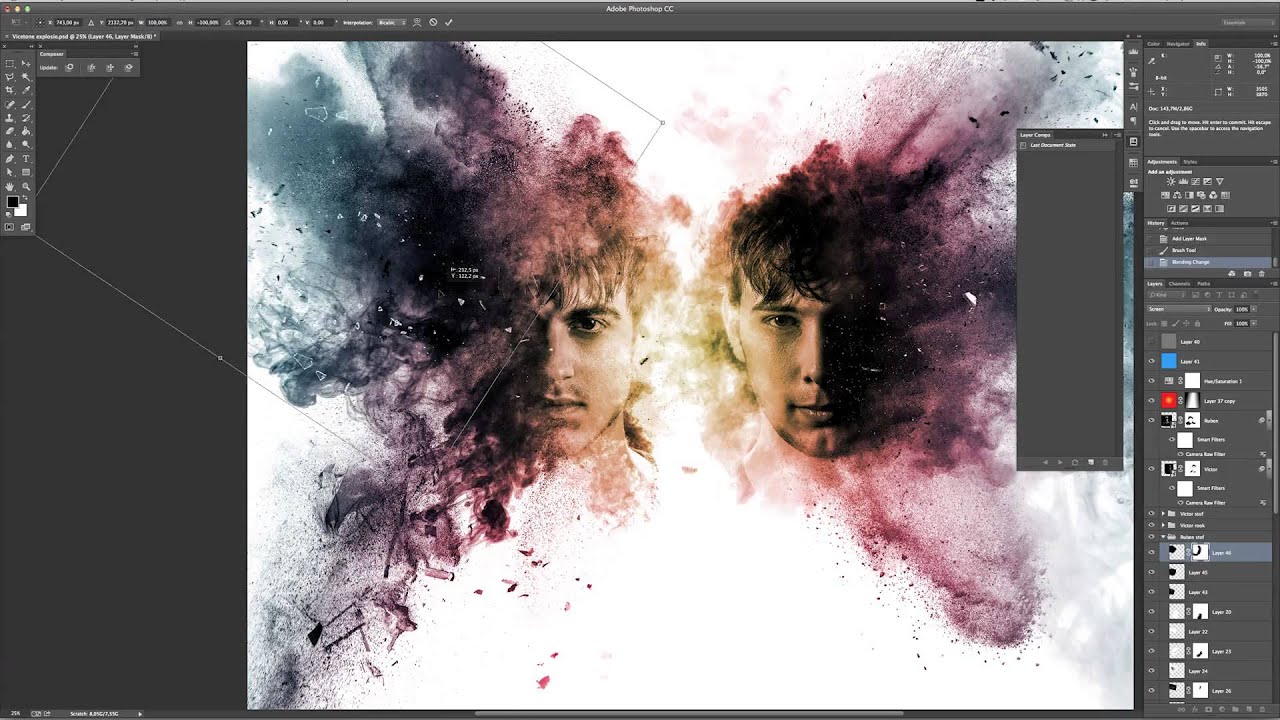This screenshot has width=1280, height=720.
Task: Select the Rectangle shape tool
Action: pyautogui.click(x=26, y=172)
